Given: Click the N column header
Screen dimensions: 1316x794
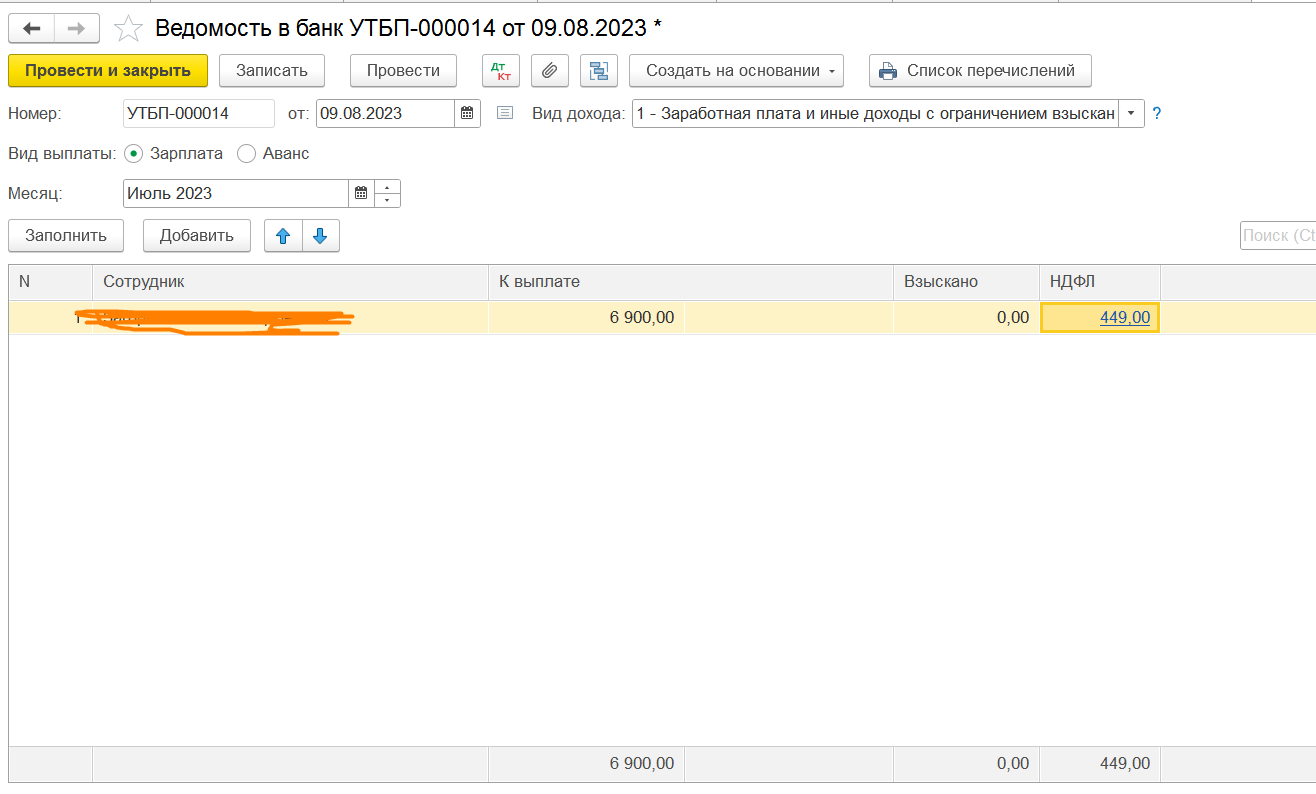Looking at the screenshot, I should [50, 282].
